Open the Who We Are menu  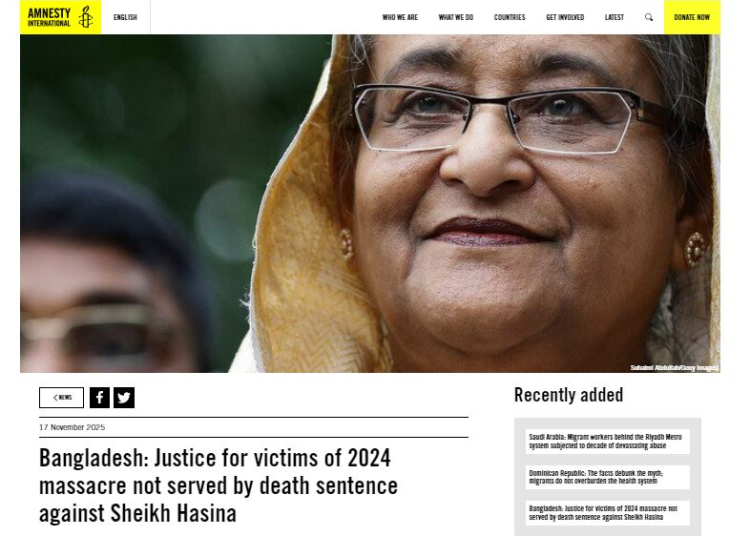tap(400, 17)
